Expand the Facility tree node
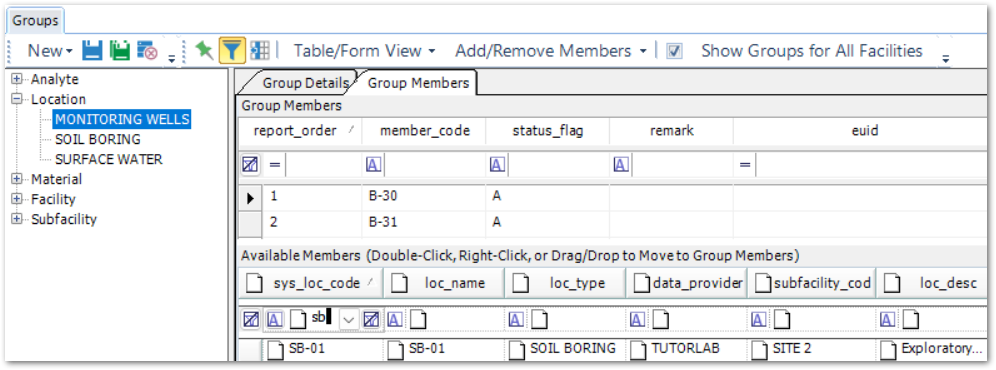This screenshot has height=370, width=996. coord(17,199)
